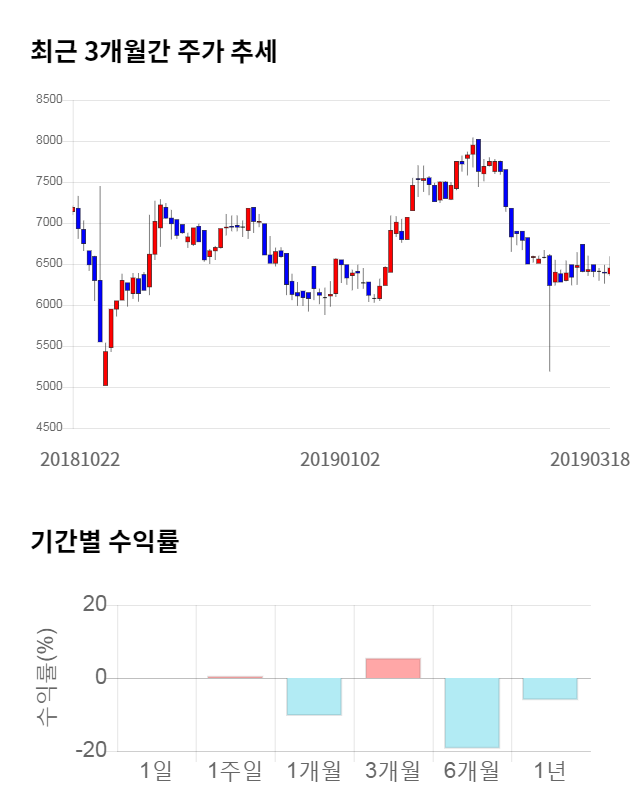Click the light blue 1개월 return bar
Image resolution: width=640 pixels, height=810 pixels.
click(x=314, y=696)
